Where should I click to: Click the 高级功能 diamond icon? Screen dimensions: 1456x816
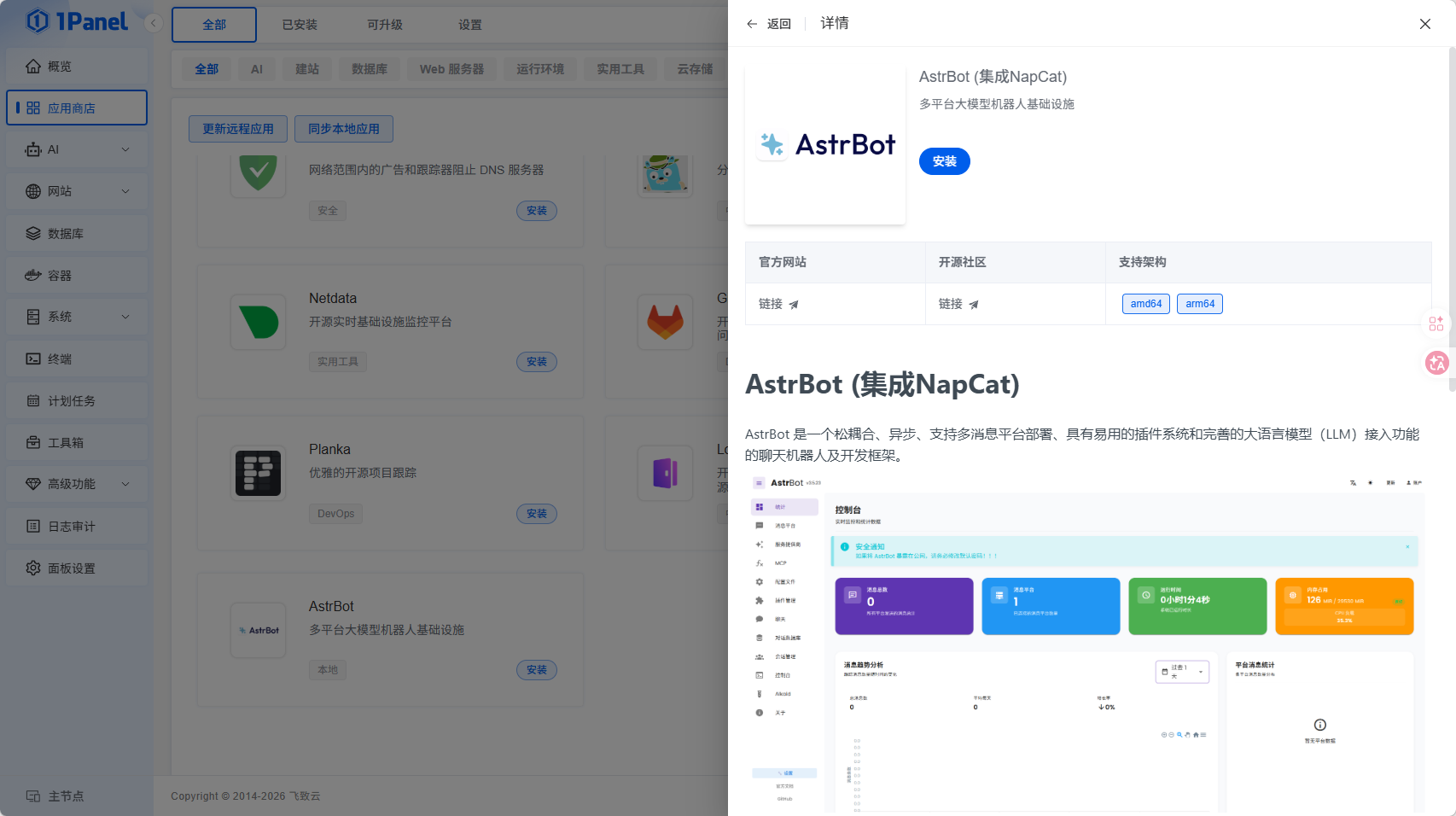[33, 484]
